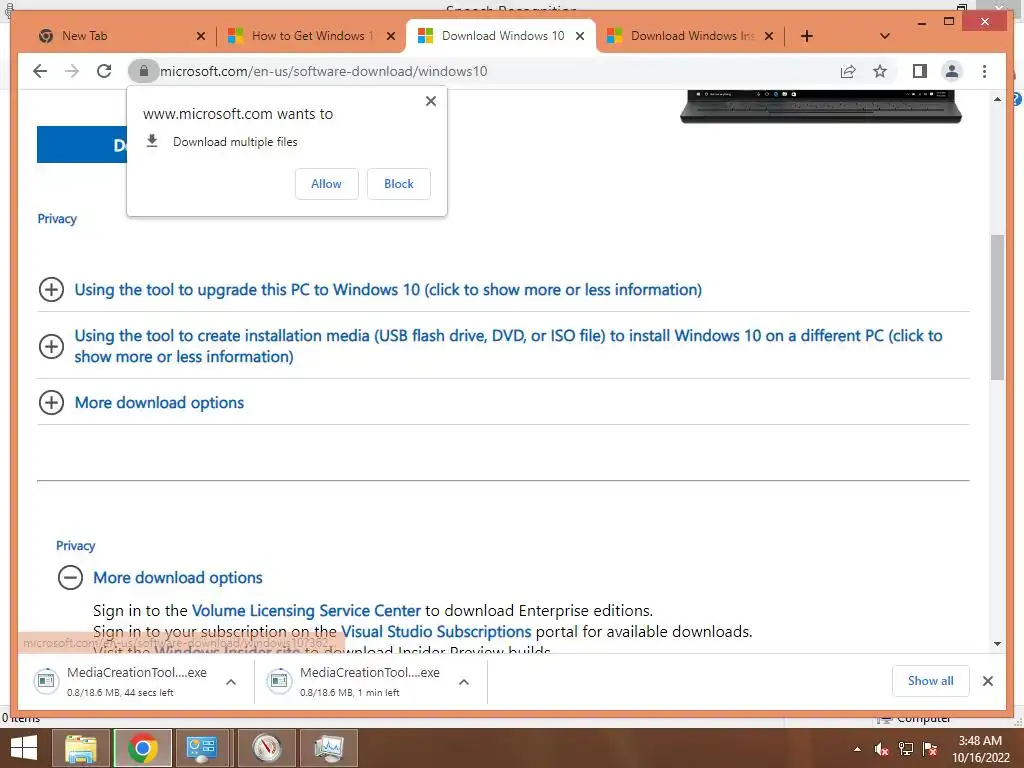The image size is (1024, 768).
Task: Expand 'create installation media' section
Action: [x=490, y=346]
